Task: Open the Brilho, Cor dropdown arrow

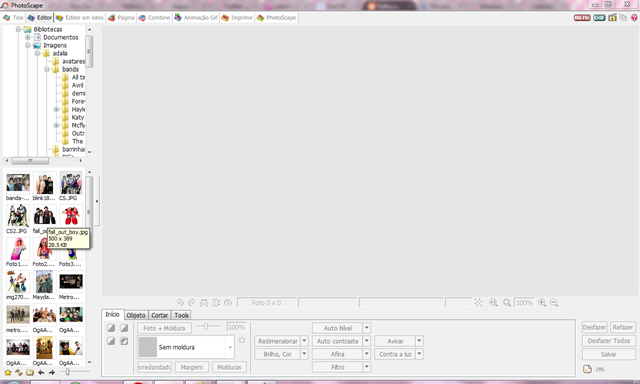Action: coord(304,354)
